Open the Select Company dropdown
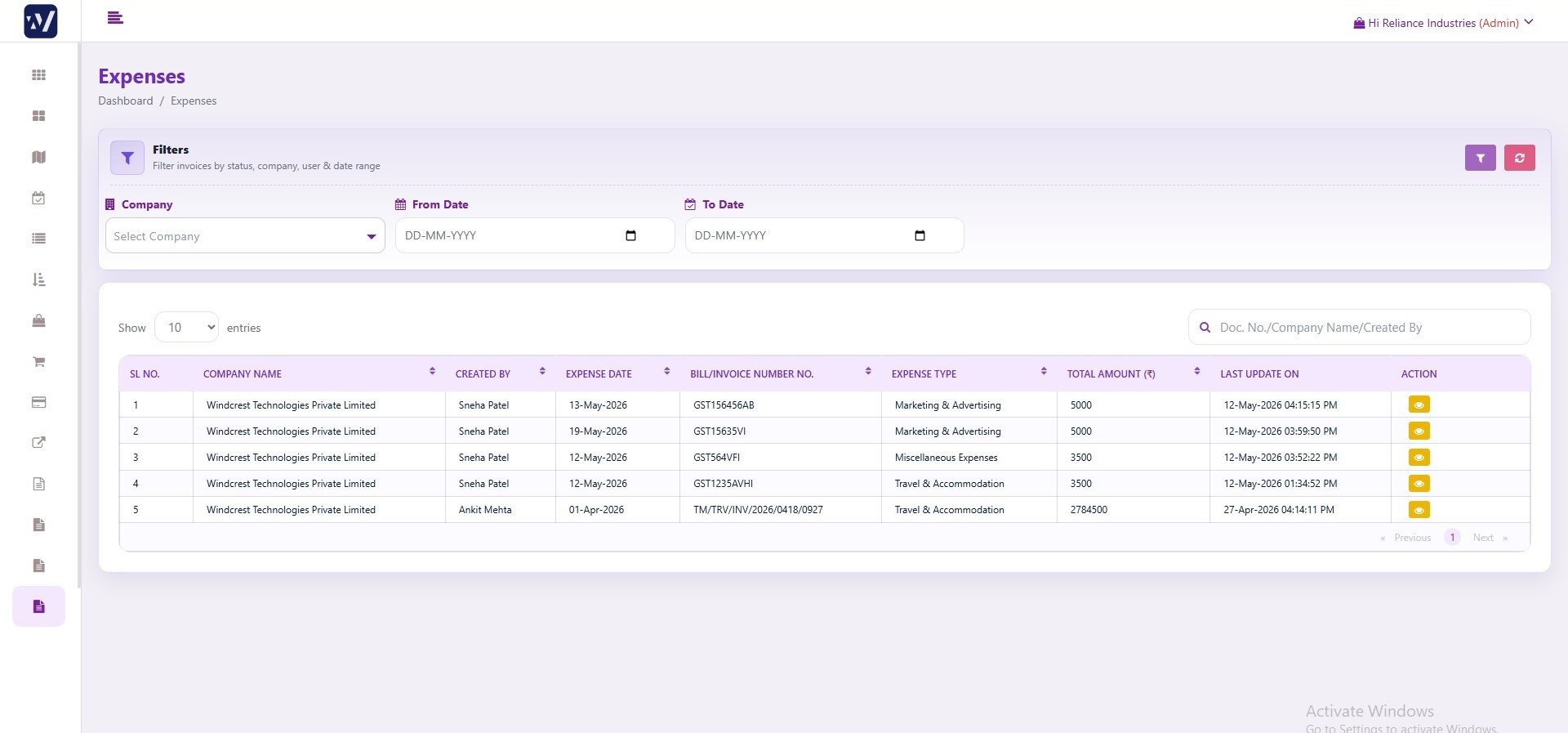This screenshot has height=733, width=1568. tap(245, 236)
